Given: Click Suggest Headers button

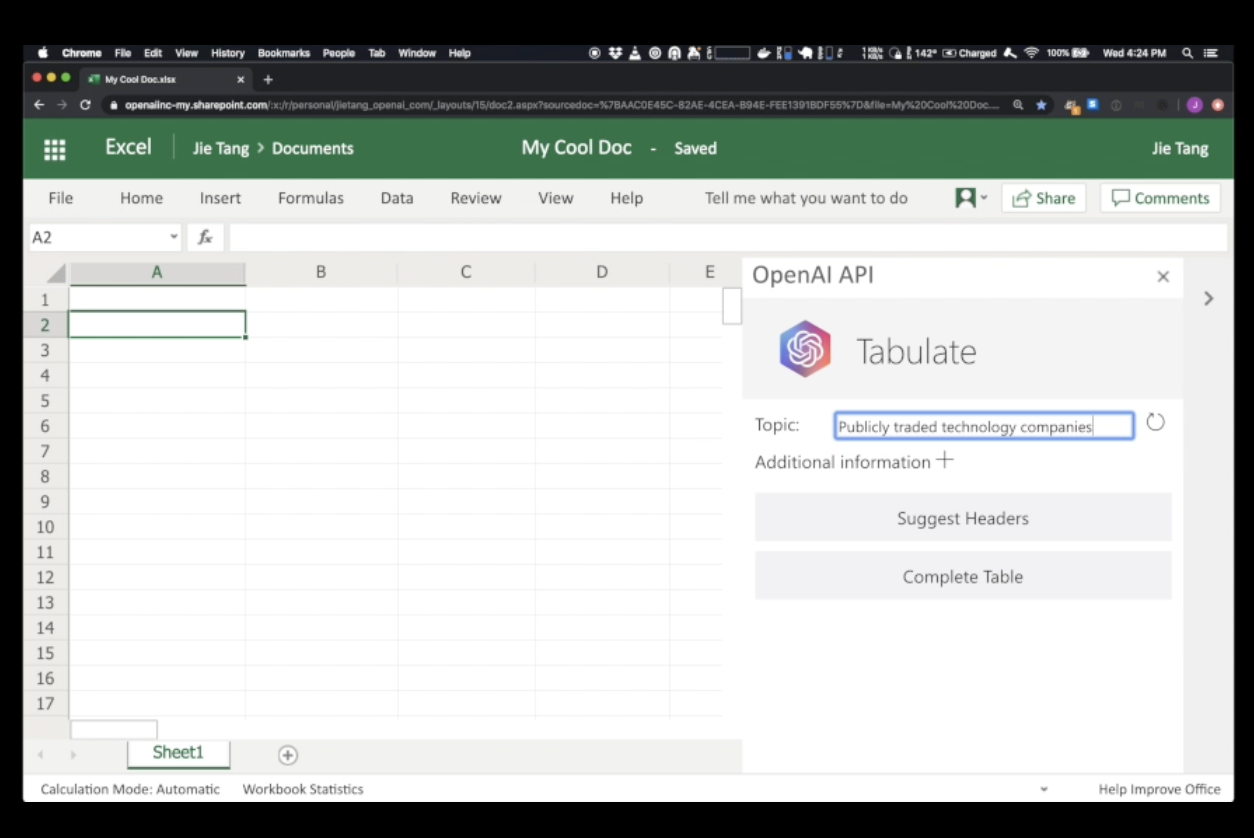Looking at the screenshot, I should point(963,518).
